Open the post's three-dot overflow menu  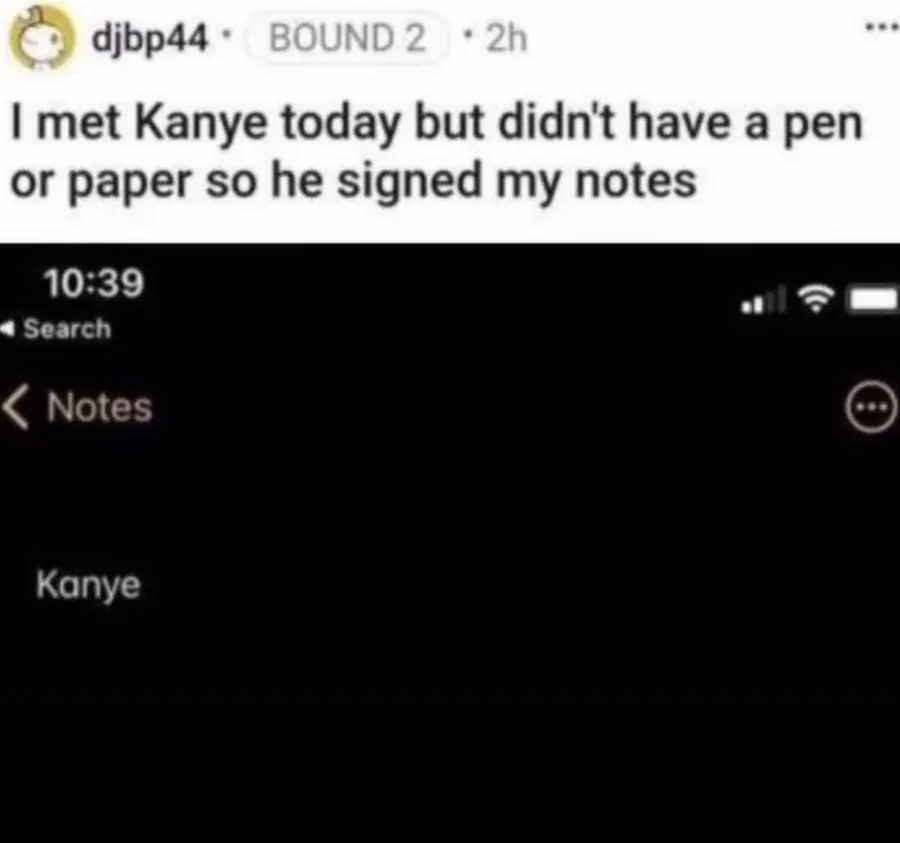point(884,26)
